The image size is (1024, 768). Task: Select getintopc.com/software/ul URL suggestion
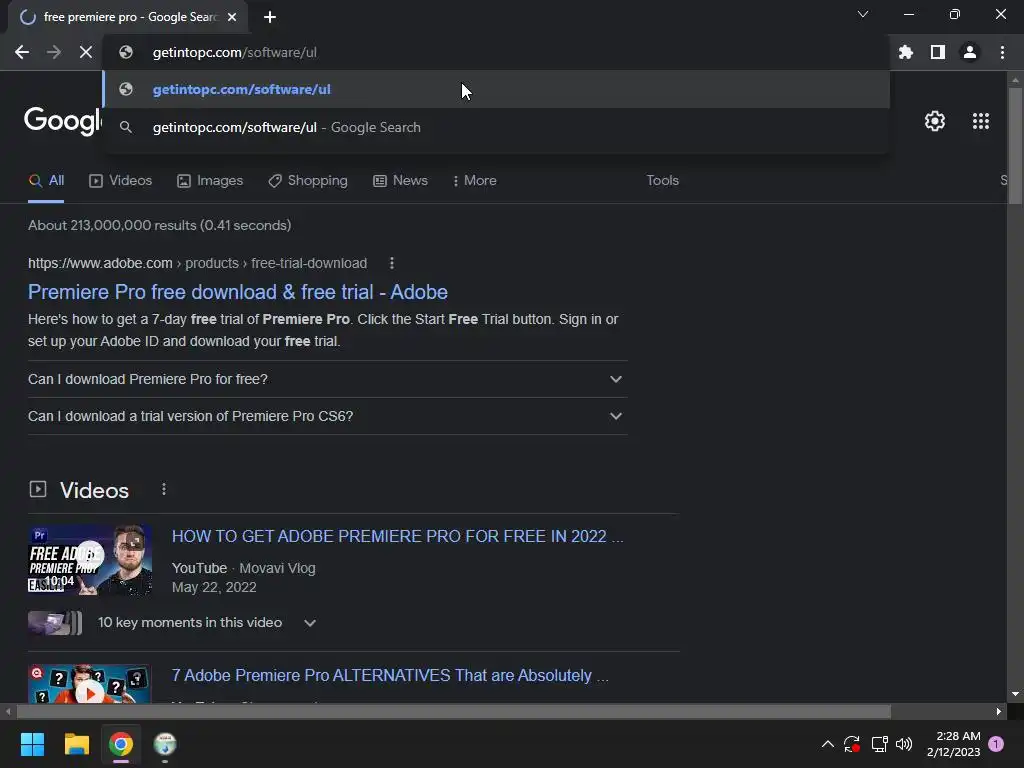496,89
